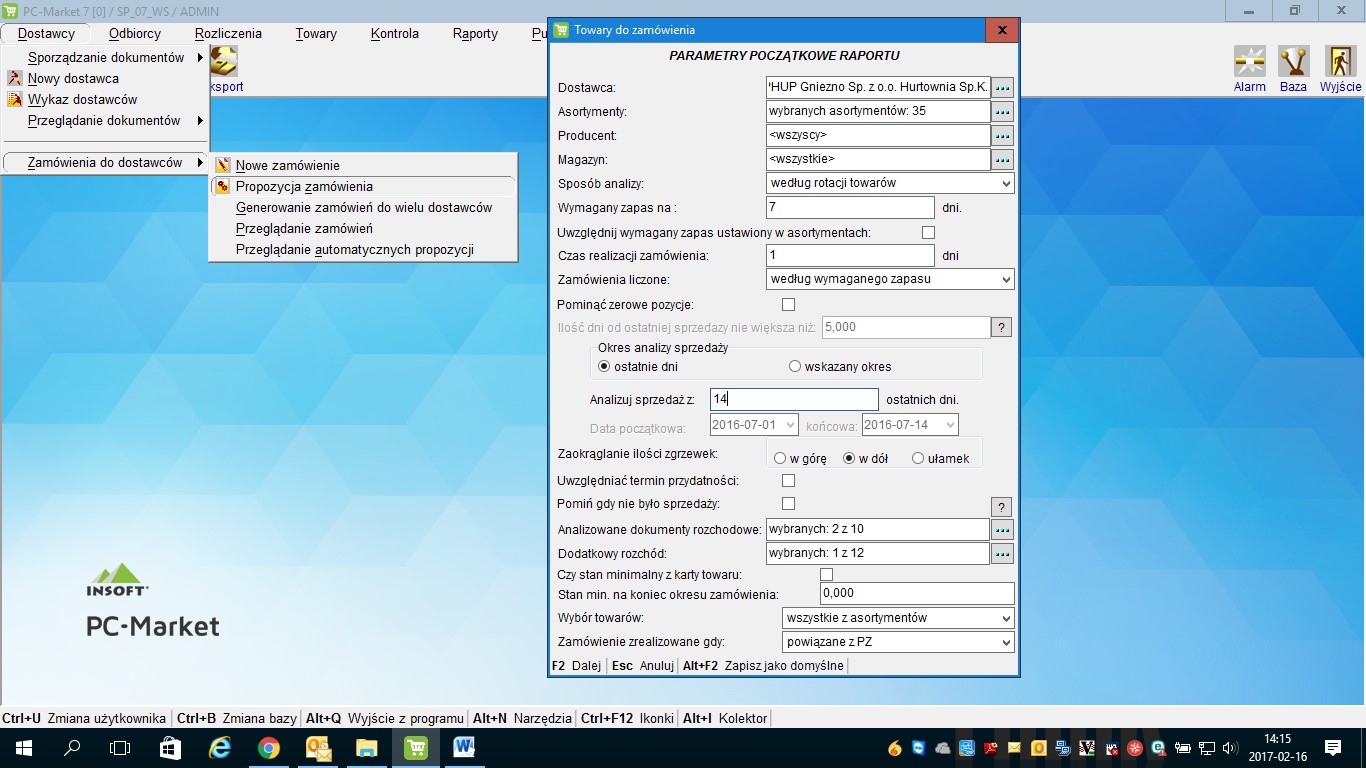Viewport: 1366px width, 768px height.
Task: Open Internet Explorer from the taskbar
Action: coord(219,747)
